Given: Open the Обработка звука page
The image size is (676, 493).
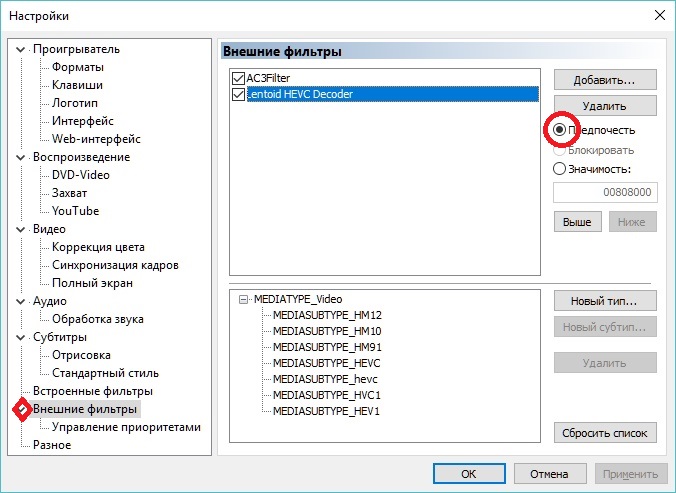Looking at the screenshot, I should point(98,319).
